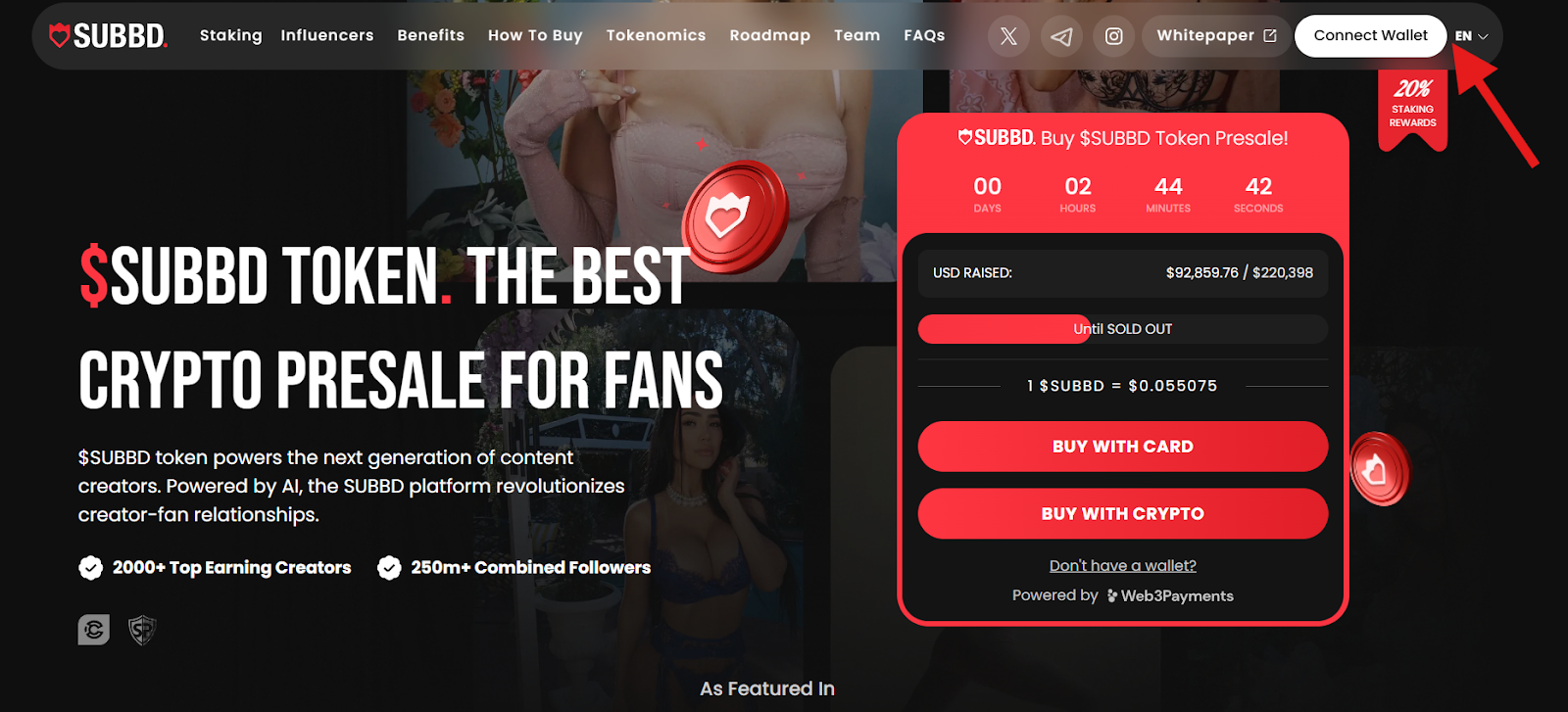Follow the "Don't have a wallet?" link
The image size is (1568, 712).
pos(1123,566)
